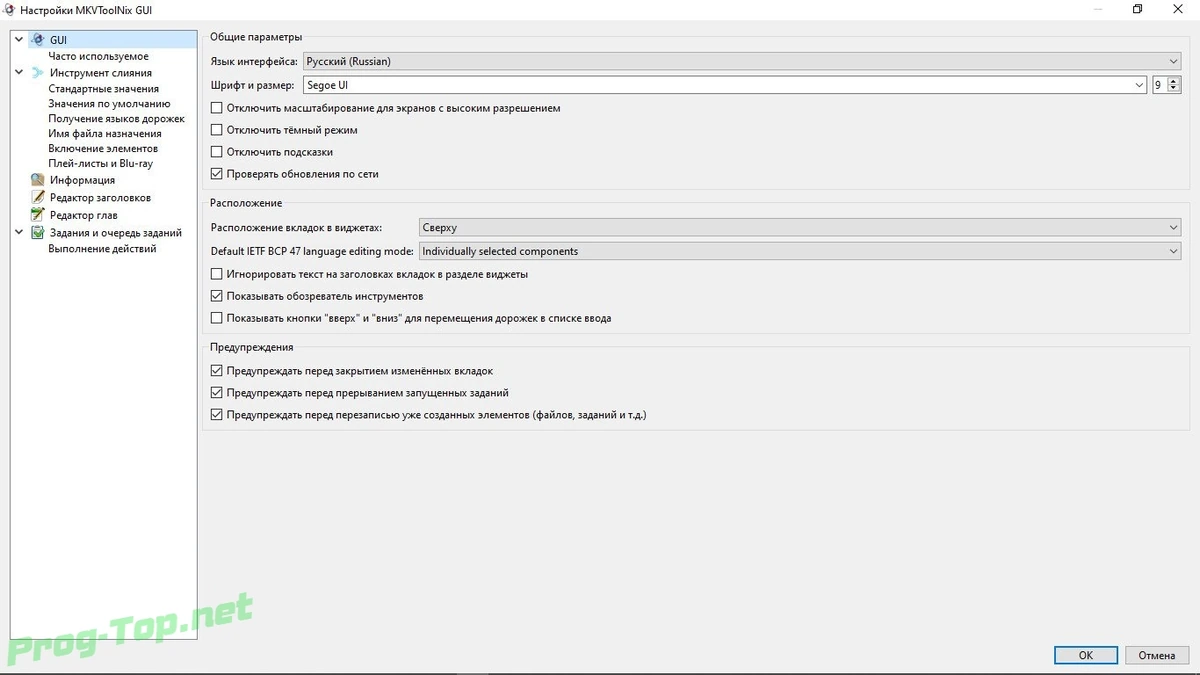Collapse the Задания и очередь заданий node

[19, 233]
